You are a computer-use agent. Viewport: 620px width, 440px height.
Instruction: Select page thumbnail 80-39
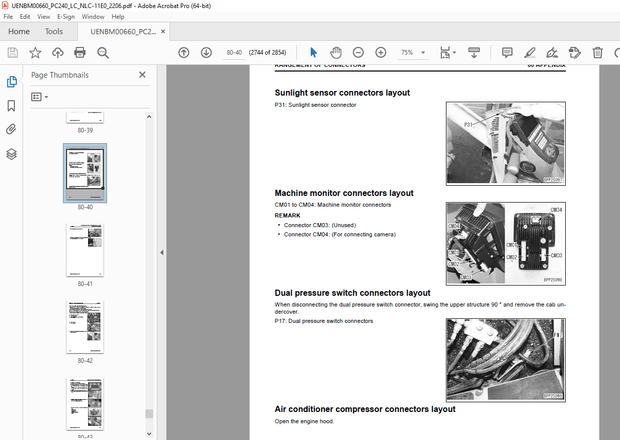point(85,118)
